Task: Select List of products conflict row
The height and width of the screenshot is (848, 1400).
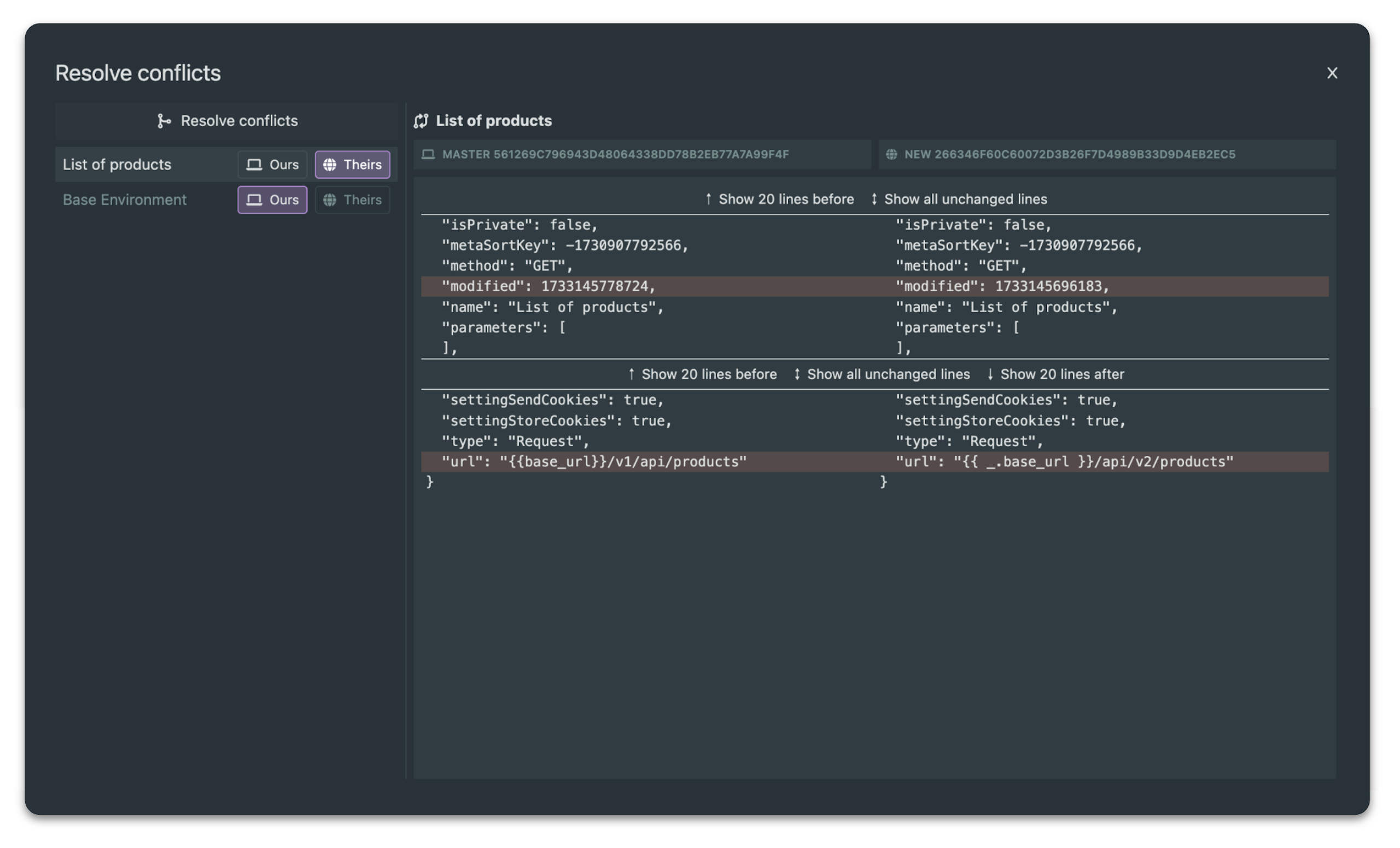Action: [x=117, y=165]
